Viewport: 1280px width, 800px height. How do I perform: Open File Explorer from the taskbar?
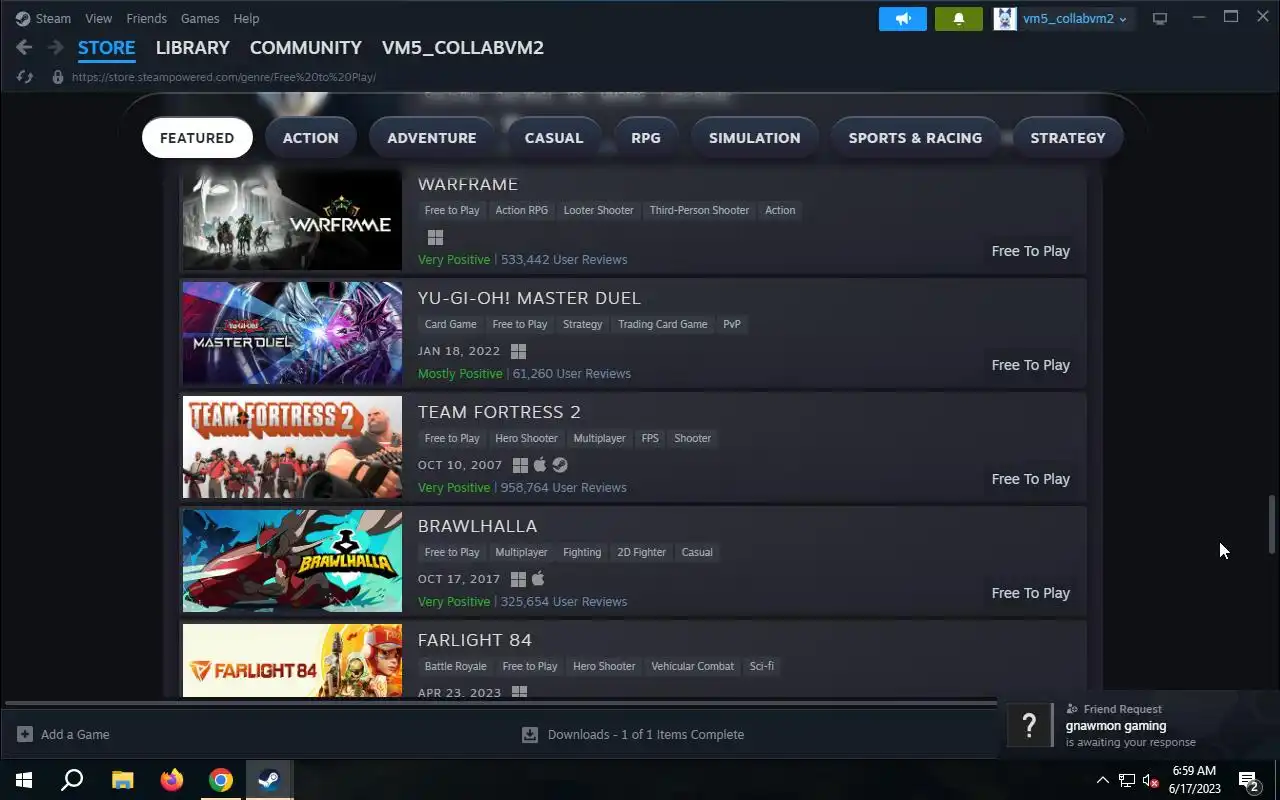tap(122, 780)
